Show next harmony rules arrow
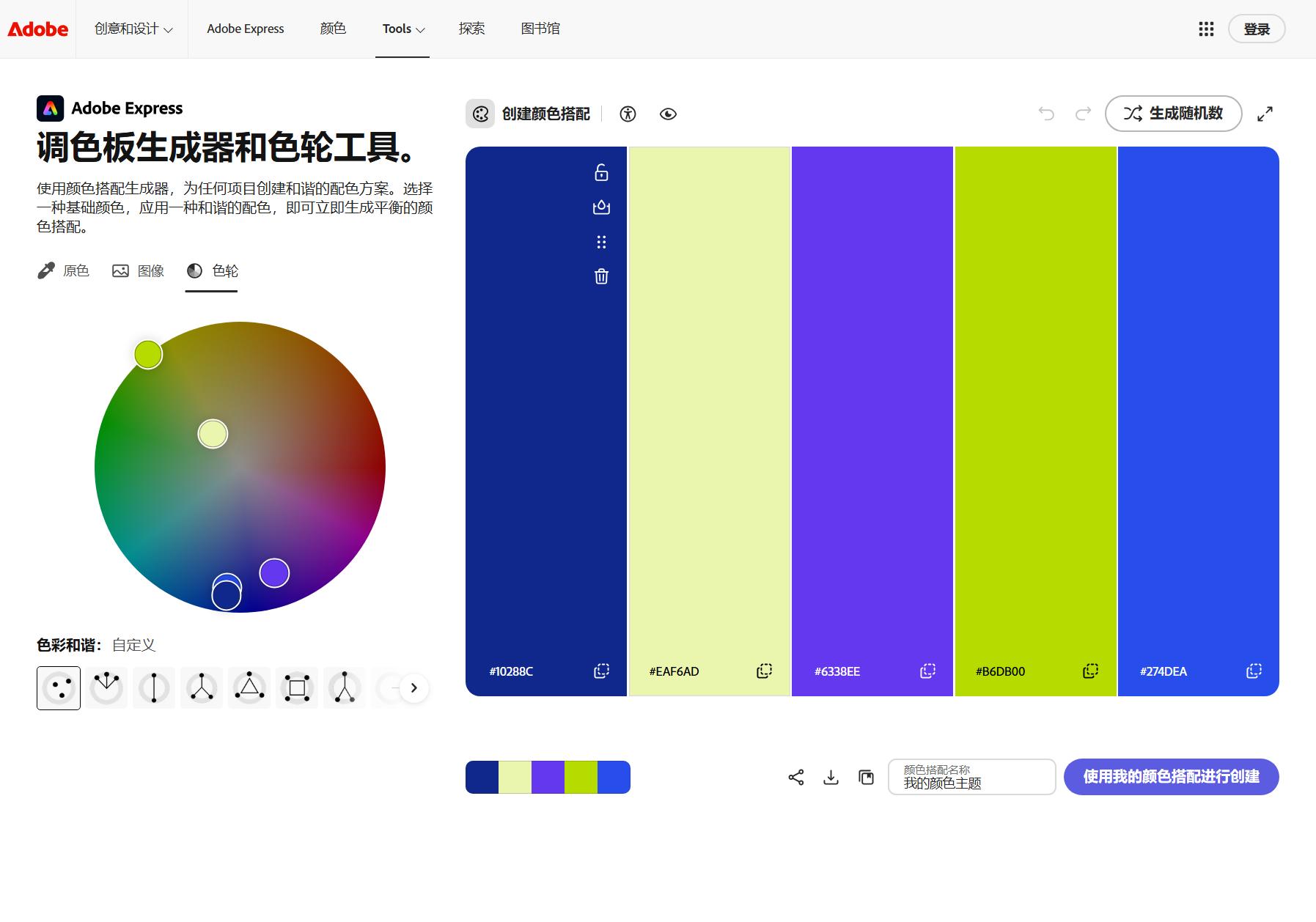The width and height of the screenshot is (1316, 922). click(x=413, y=688)
